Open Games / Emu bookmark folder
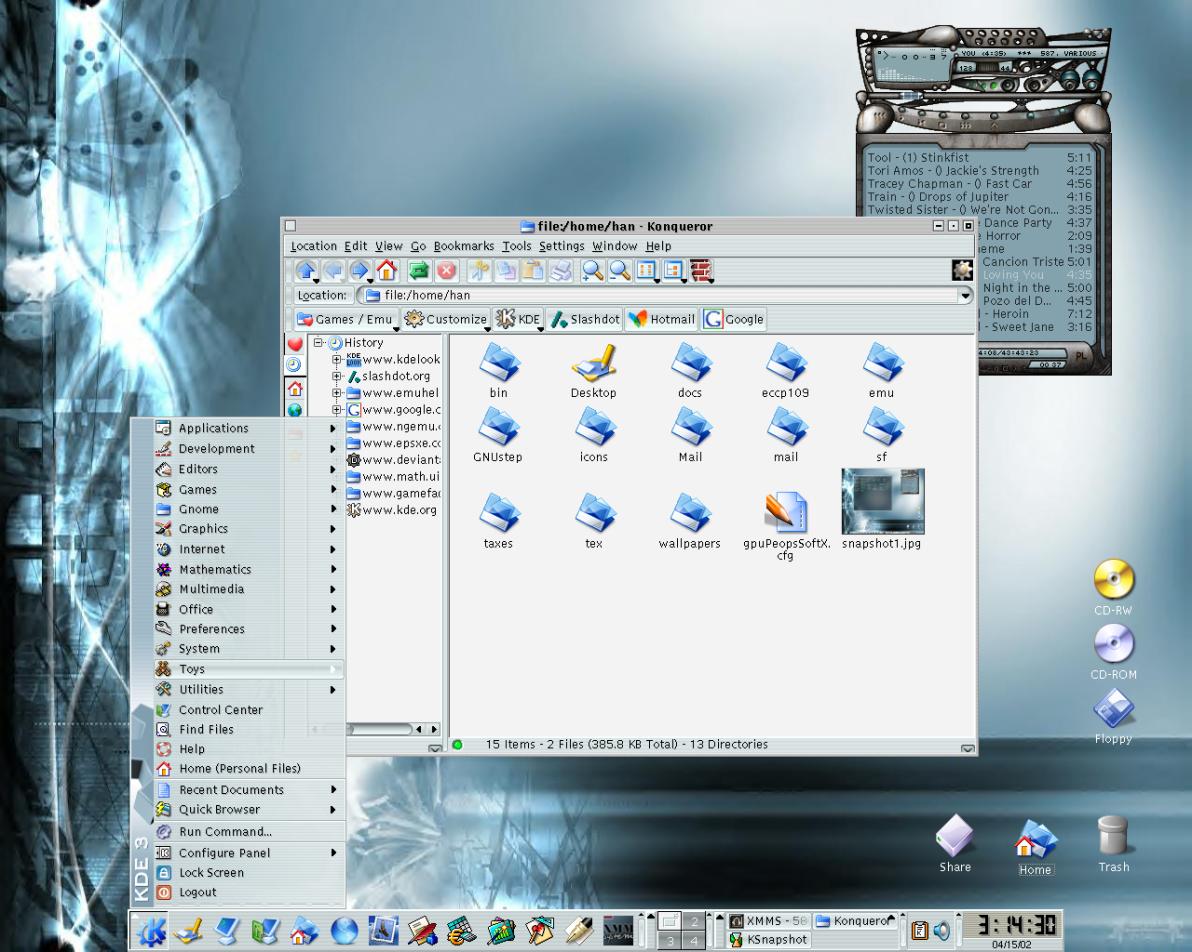 345,319
